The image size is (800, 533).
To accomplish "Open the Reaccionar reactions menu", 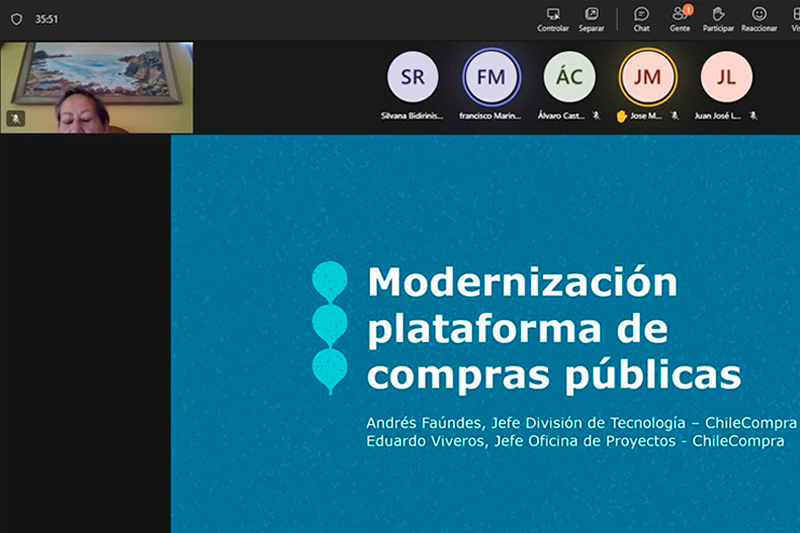I will (759, 19).
